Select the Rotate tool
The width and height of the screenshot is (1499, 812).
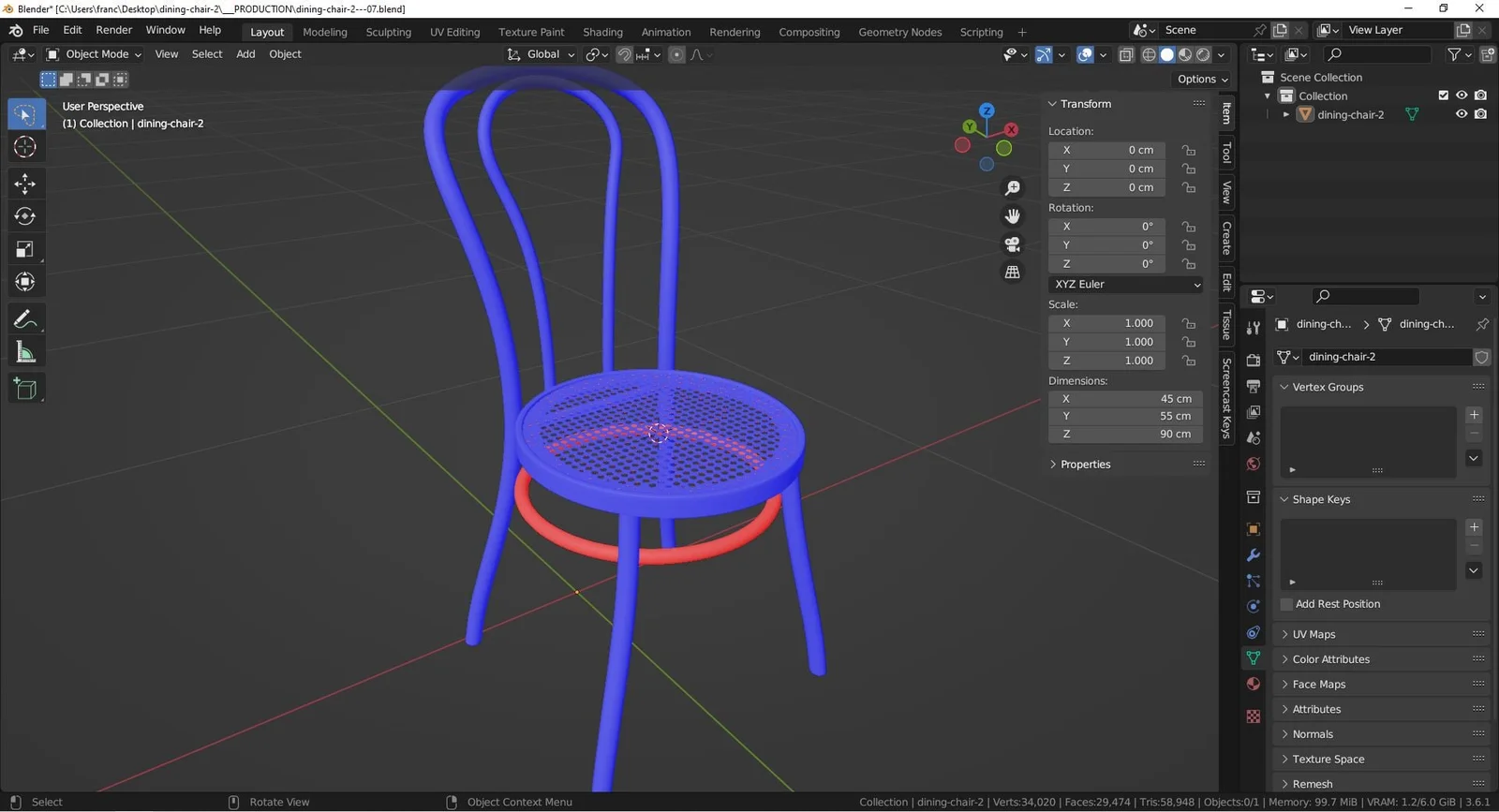(x=25, y=216)
